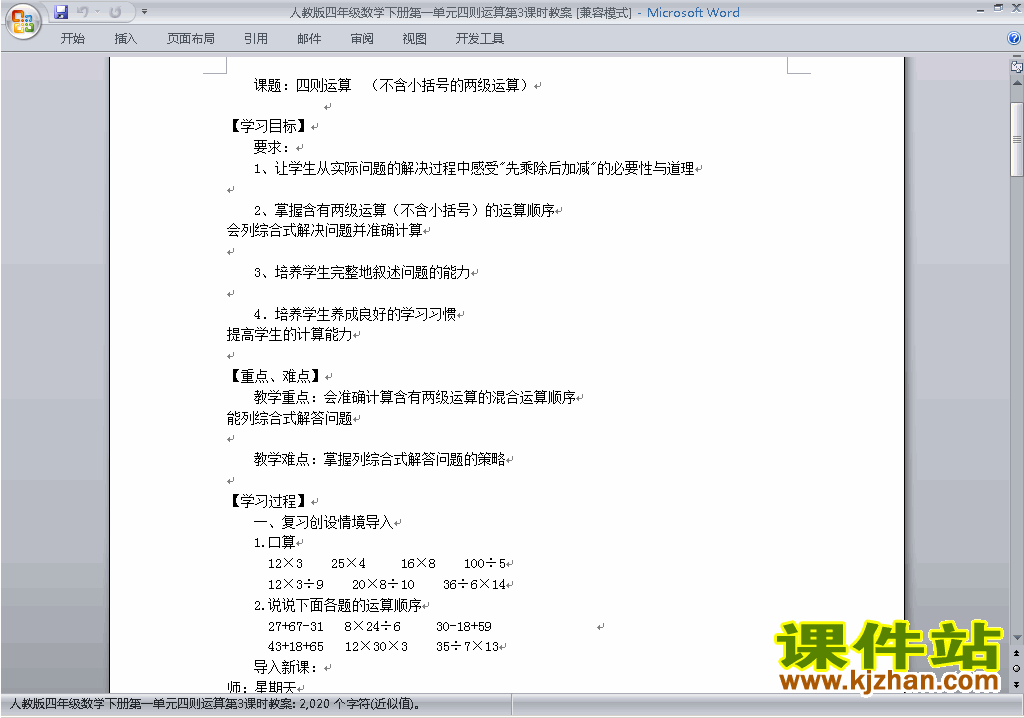
Task: Open the 视图 ribbon tab
Action: coord(415,39)
